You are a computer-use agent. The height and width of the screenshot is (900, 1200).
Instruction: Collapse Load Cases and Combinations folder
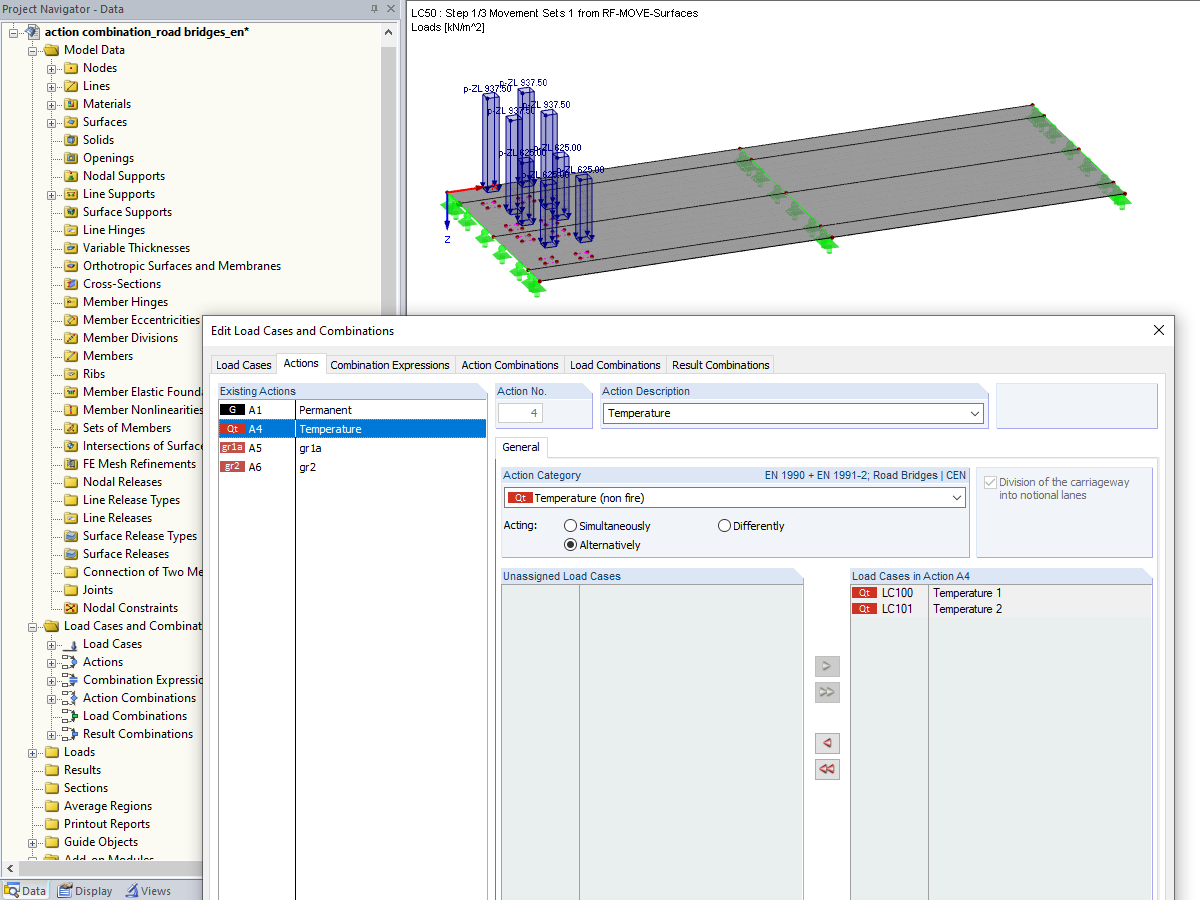click(33, 626)
